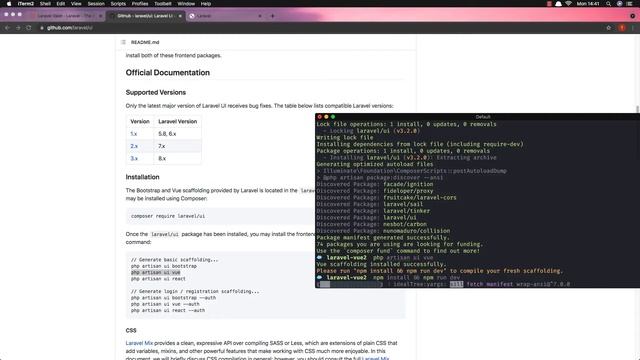Click the Mon 14:41 clock
Image resolution: width=640 pixels, height=360 pixels.
click(588, 4)
